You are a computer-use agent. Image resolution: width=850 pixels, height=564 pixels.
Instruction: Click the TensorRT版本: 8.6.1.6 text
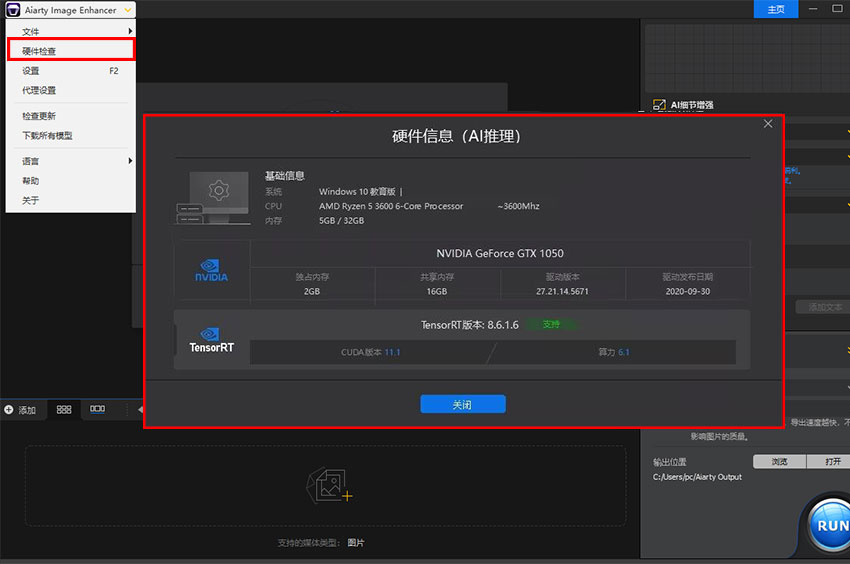tap(469, 325)
